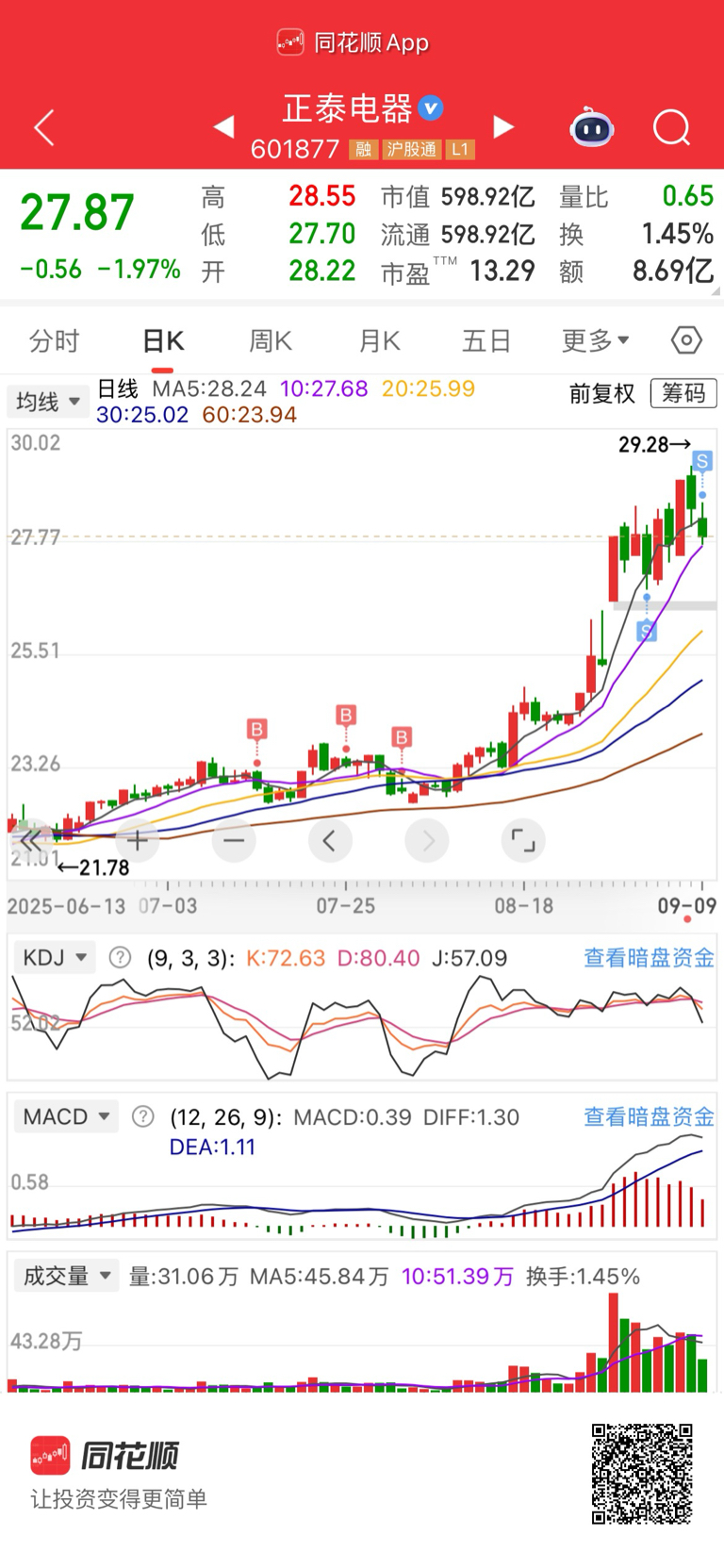The image size is (724, 1568).
Task: Tap the turnover amount 8.69亿
Action: [x=673, y=272]
